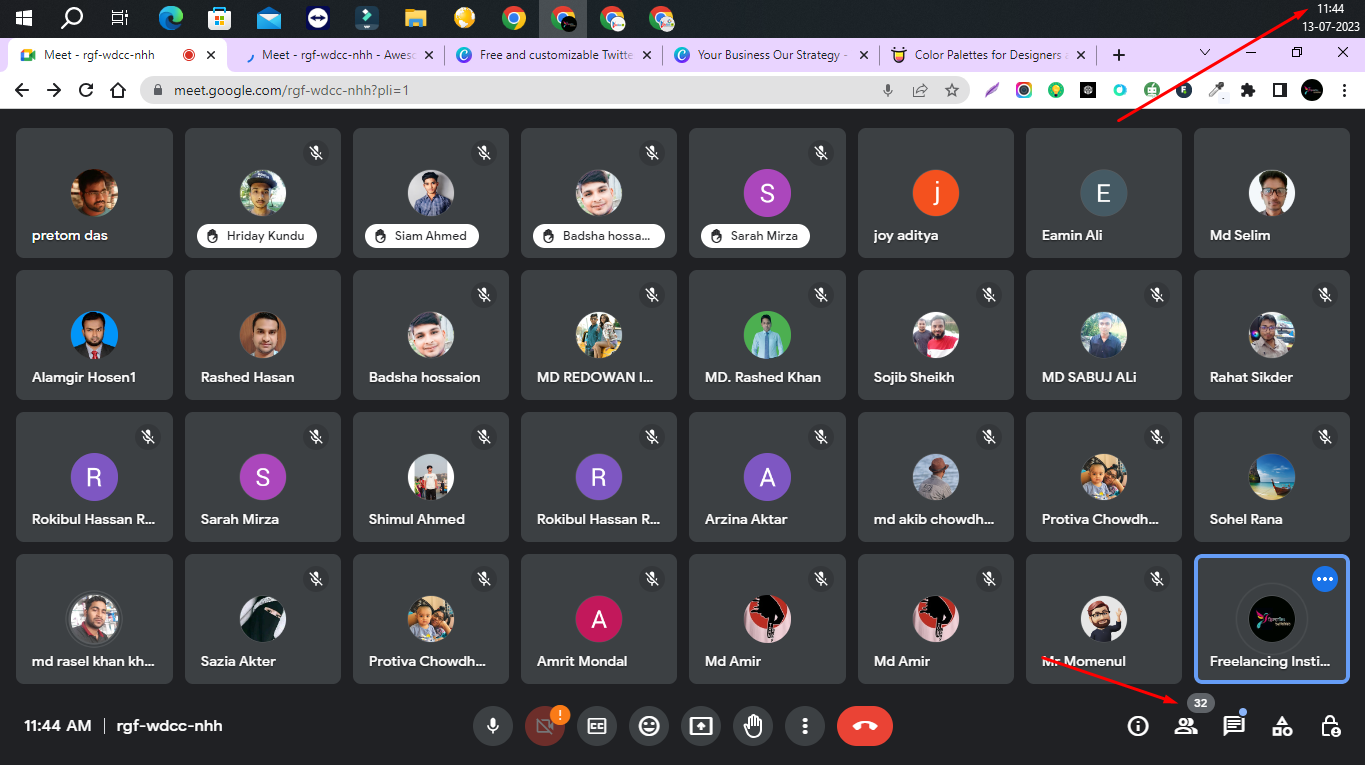Image resolution: width=1365 pixels, height=765 pixels.
Task: Toggle the camera on or off
Action: coord(545,726)
